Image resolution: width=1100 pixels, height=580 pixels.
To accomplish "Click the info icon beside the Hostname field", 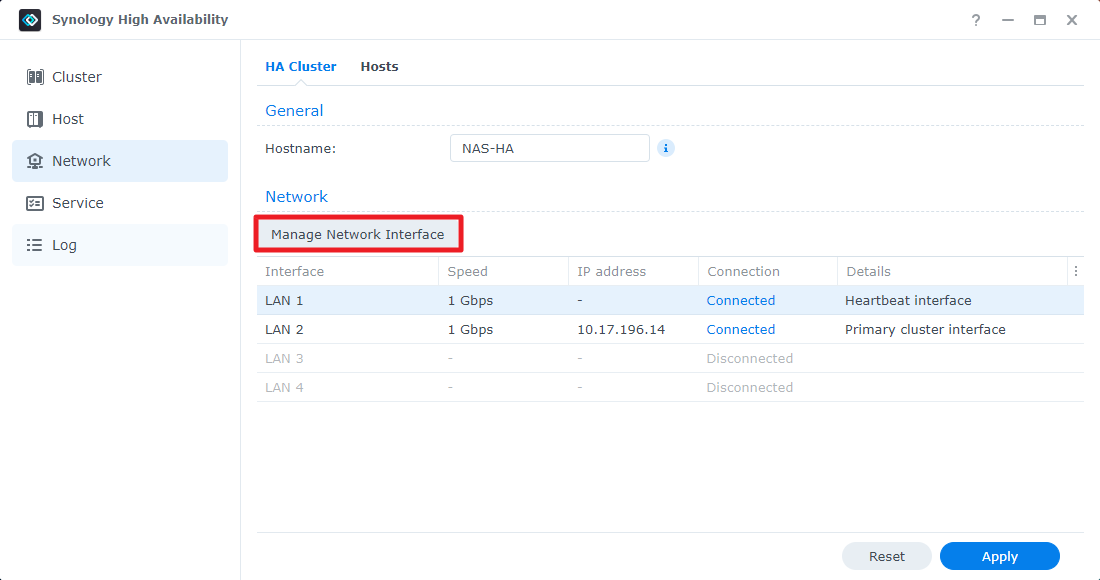I will coord(666,148).
